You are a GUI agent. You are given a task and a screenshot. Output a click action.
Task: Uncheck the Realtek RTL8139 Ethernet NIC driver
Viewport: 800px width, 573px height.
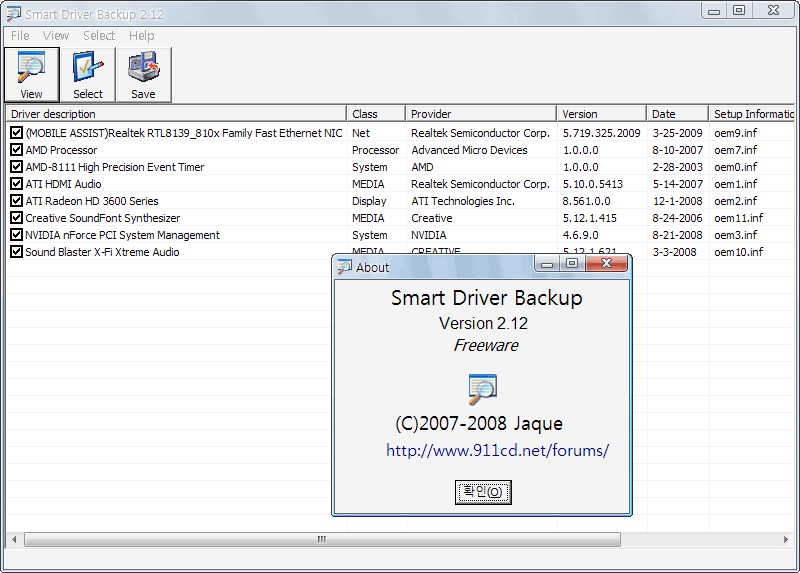click(x=16, y=133)
